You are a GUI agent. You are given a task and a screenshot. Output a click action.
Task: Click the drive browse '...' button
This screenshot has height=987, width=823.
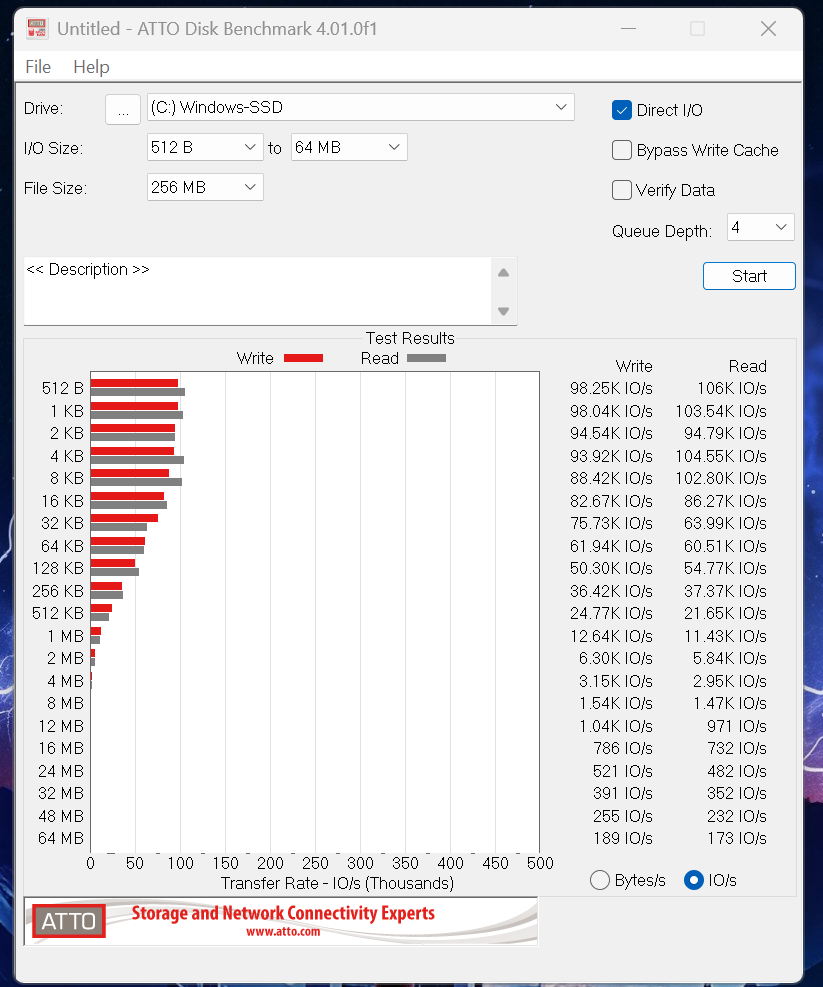tap(123, 110)
